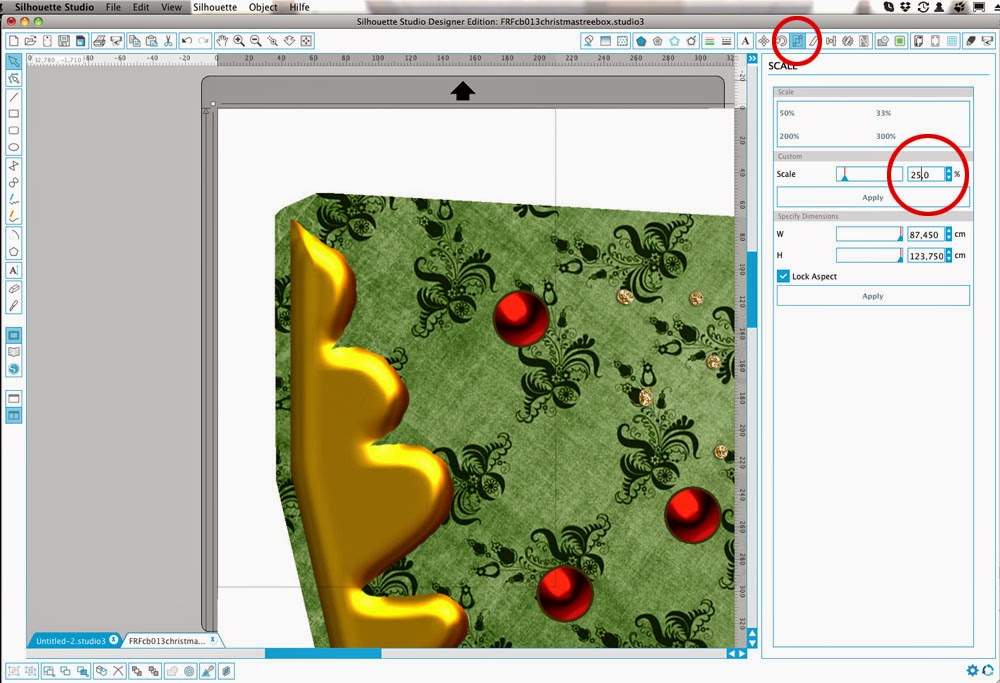
Task: Click the Zoom In magnifier
Action: (x=239, y=41)
